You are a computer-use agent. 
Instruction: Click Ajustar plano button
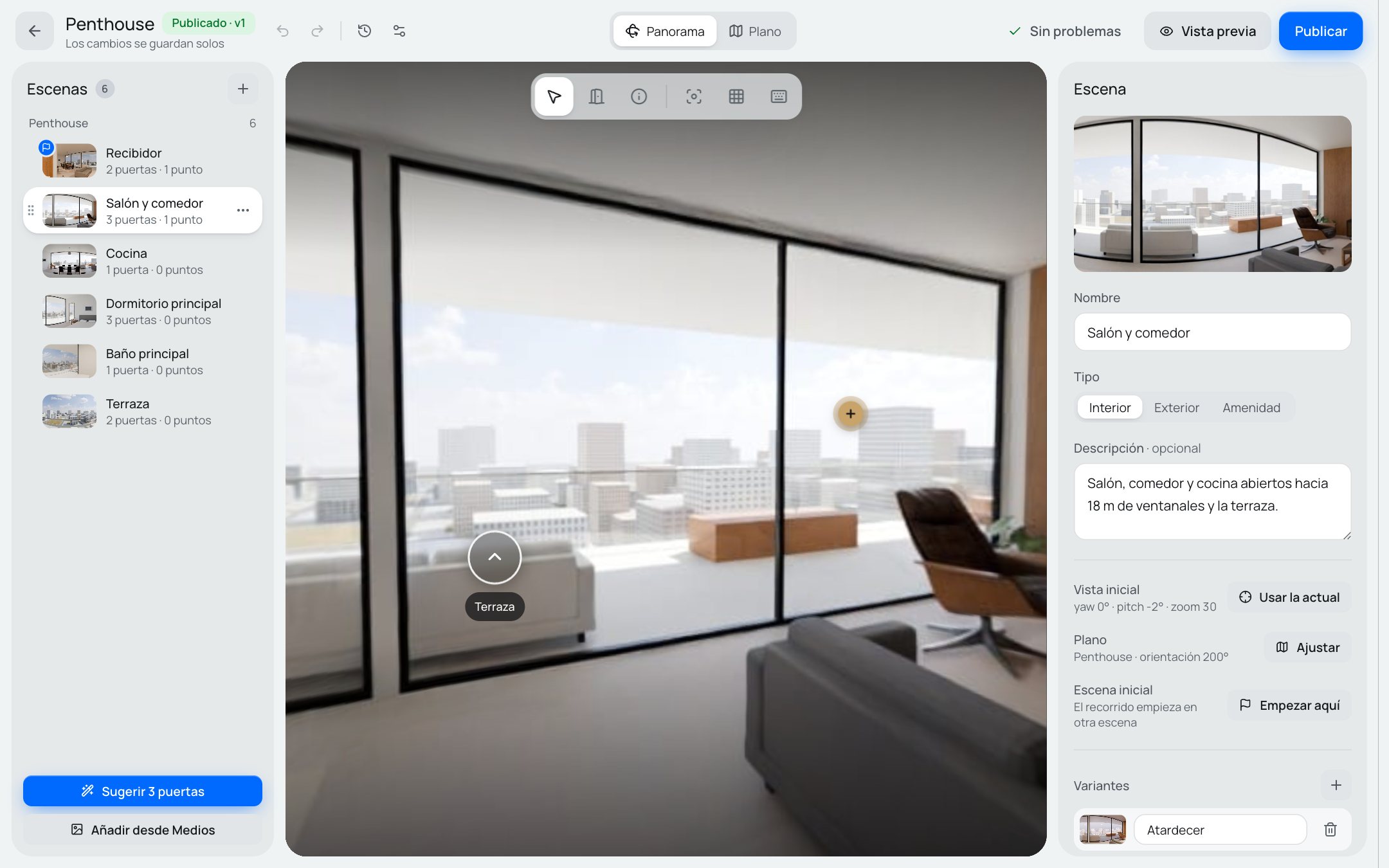[1308, 647]
